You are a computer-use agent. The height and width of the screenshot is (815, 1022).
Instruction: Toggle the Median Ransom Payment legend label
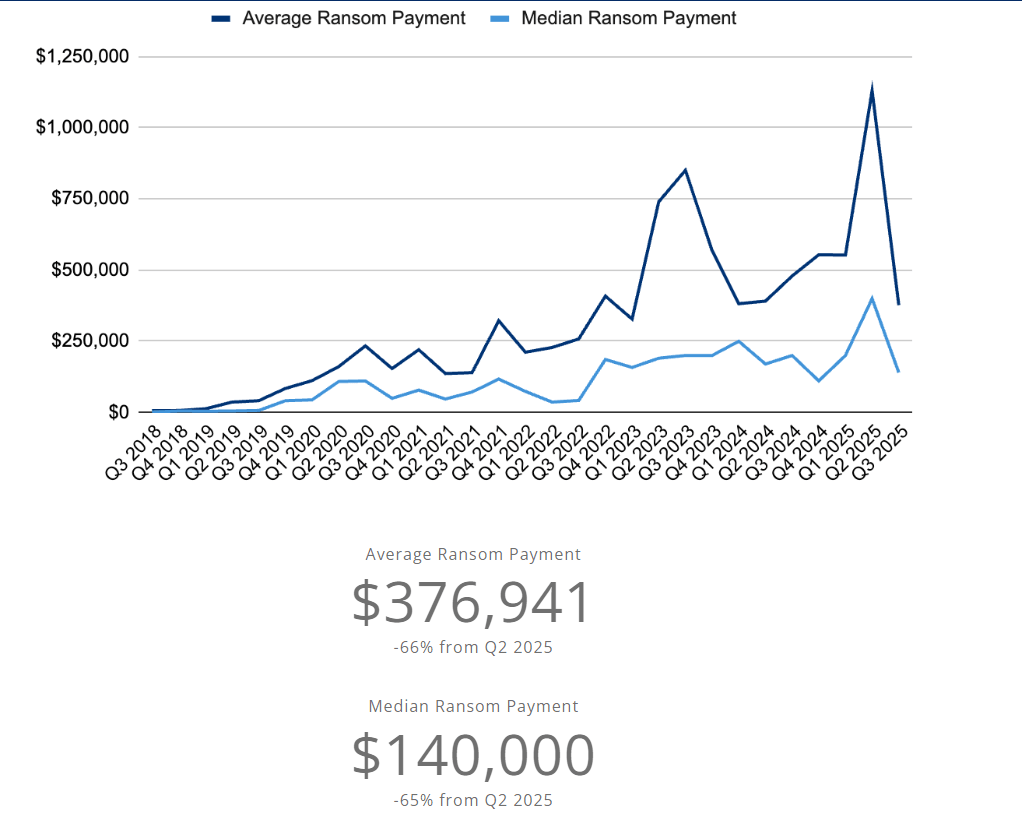point(628,18)
